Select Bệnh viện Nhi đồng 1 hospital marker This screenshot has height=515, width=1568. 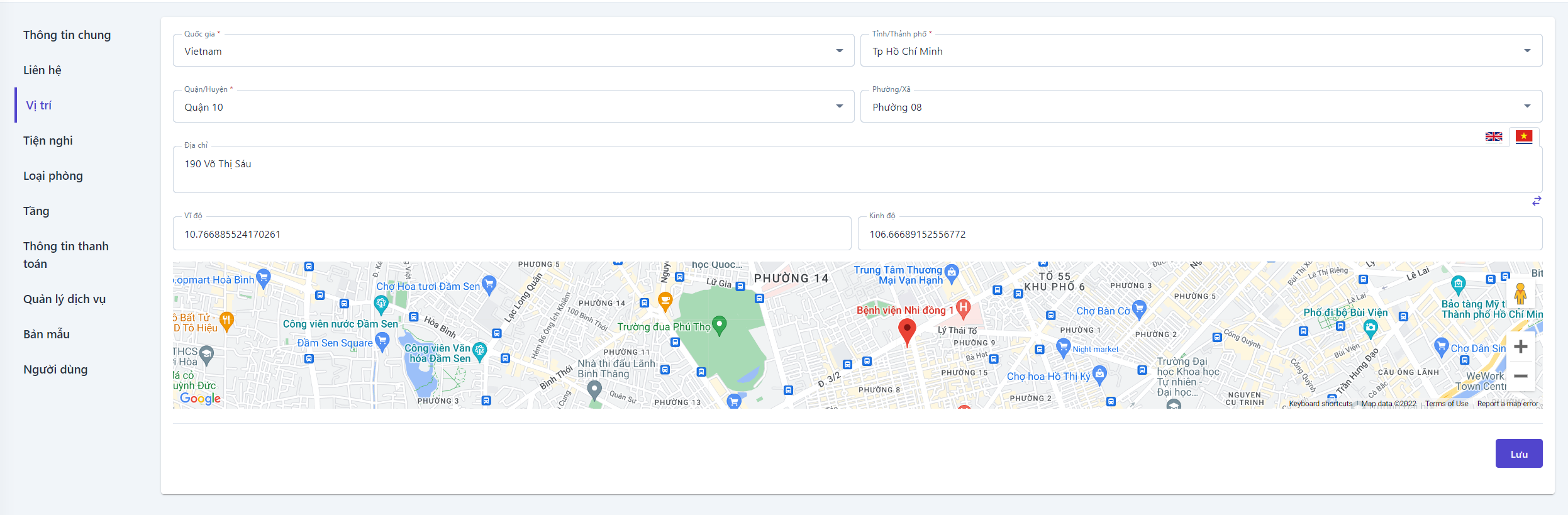tap(963, 308)
